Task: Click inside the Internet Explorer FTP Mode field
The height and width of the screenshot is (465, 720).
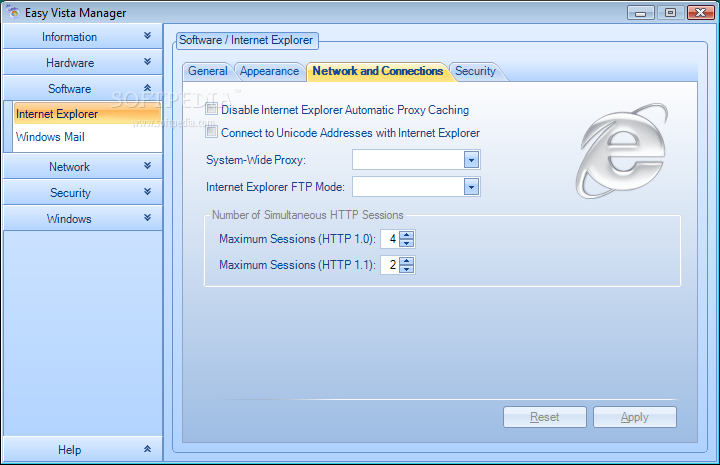Action: pos(408,187)
